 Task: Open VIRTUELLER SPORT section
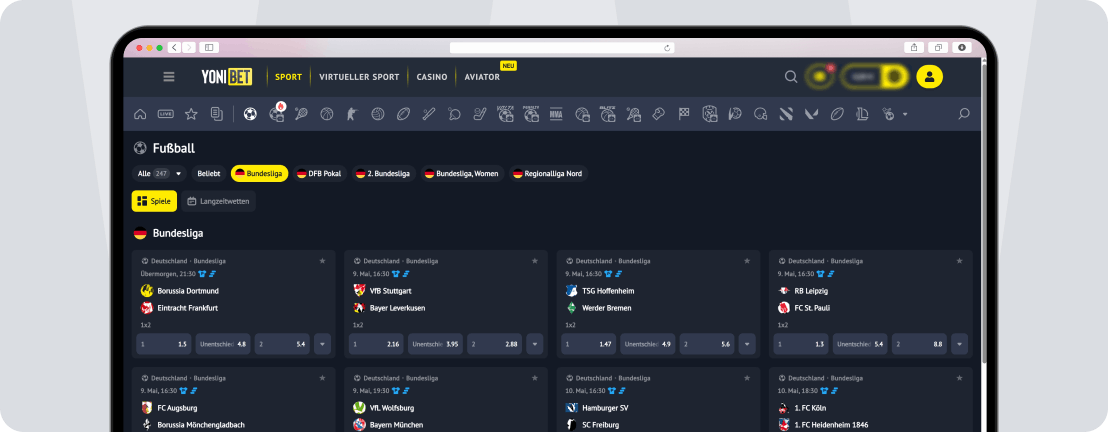point(359,77)
